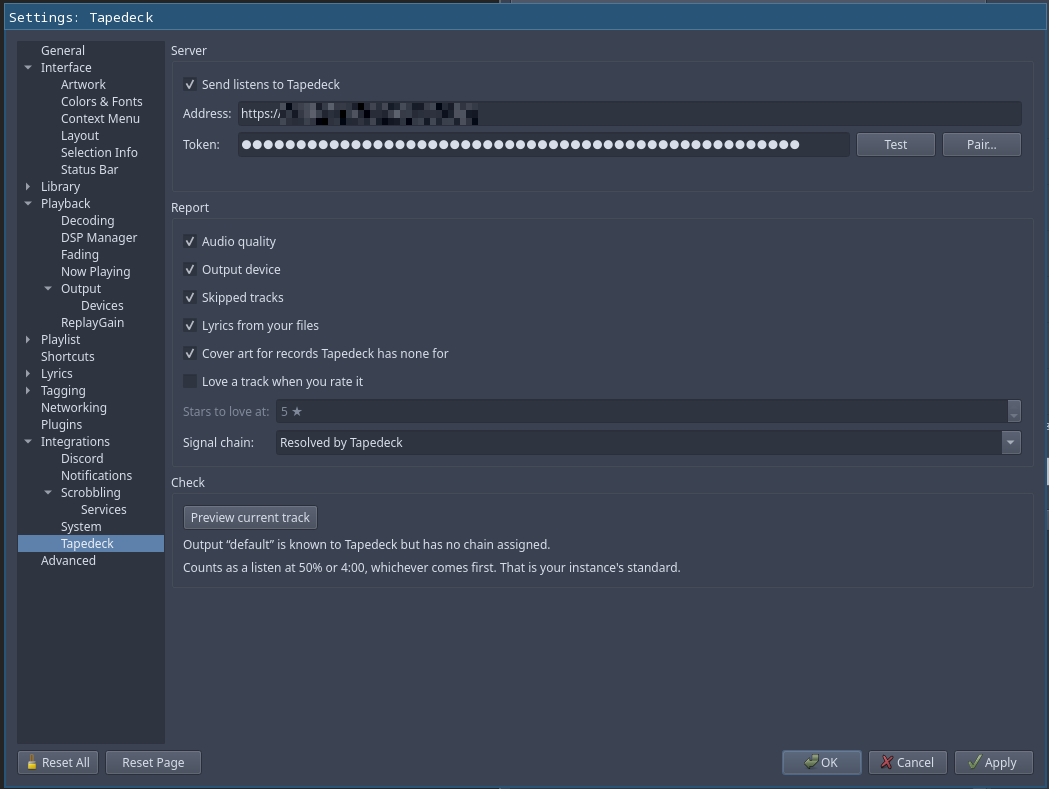Click the Library tree label

(x=60, y=187)
